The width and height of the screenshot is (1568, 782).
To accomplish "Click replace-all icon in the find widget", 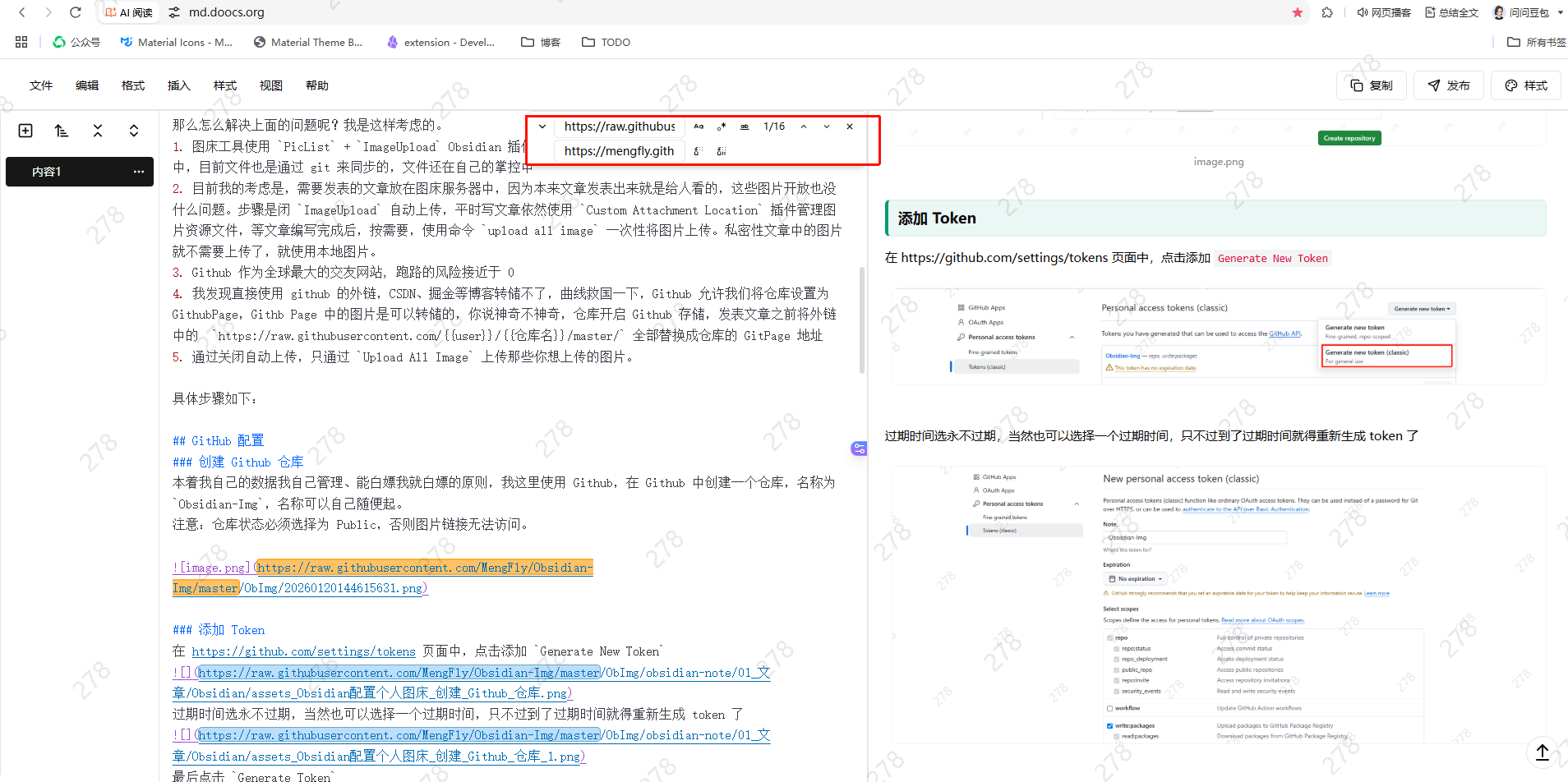I will coord(722,151).
